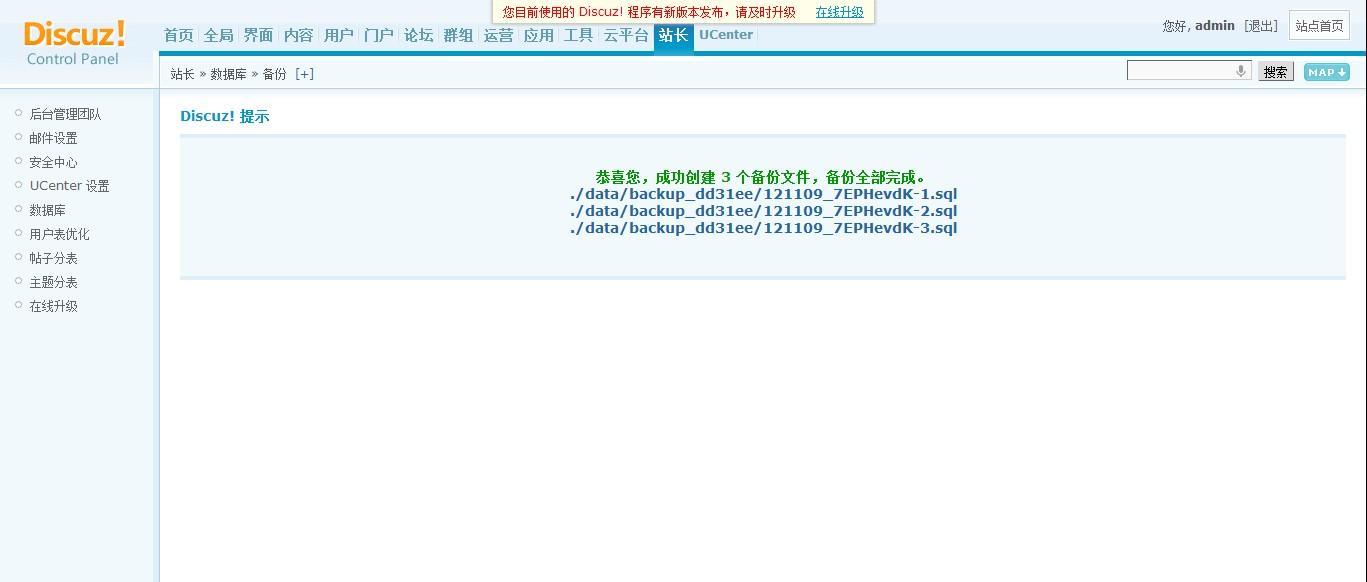Open the 在线升级 link in the update notice
Viewport: 1367px width, 582px height.
point(838,13)
